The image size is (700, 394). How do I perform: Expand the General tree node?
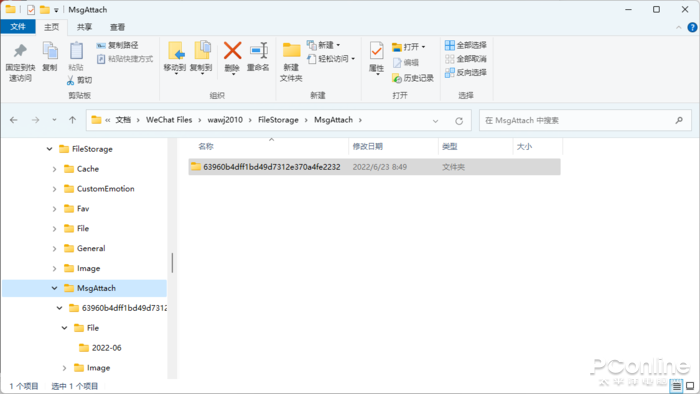tap(54, 249)
